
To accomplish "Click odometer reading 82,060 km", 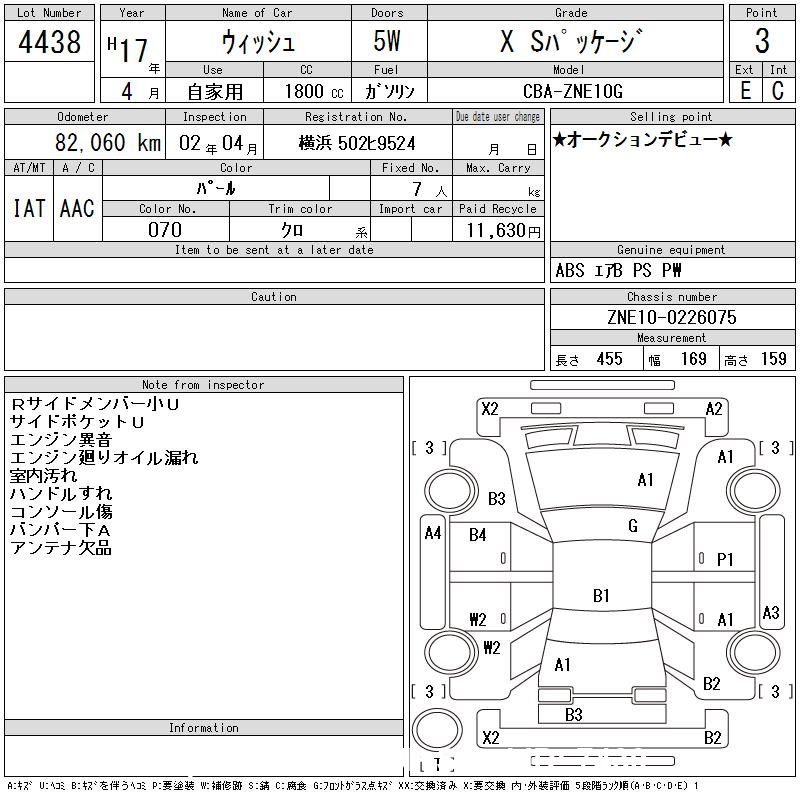I will pos(108,142).
